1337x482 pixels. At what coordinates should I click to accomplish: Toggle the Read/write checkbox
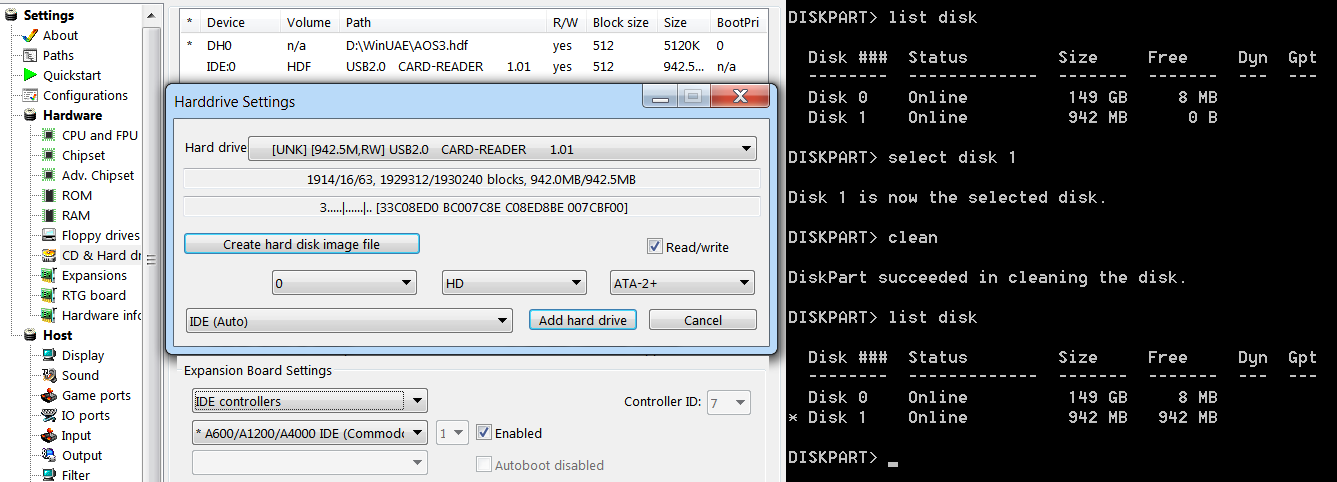tap(655, 246)
